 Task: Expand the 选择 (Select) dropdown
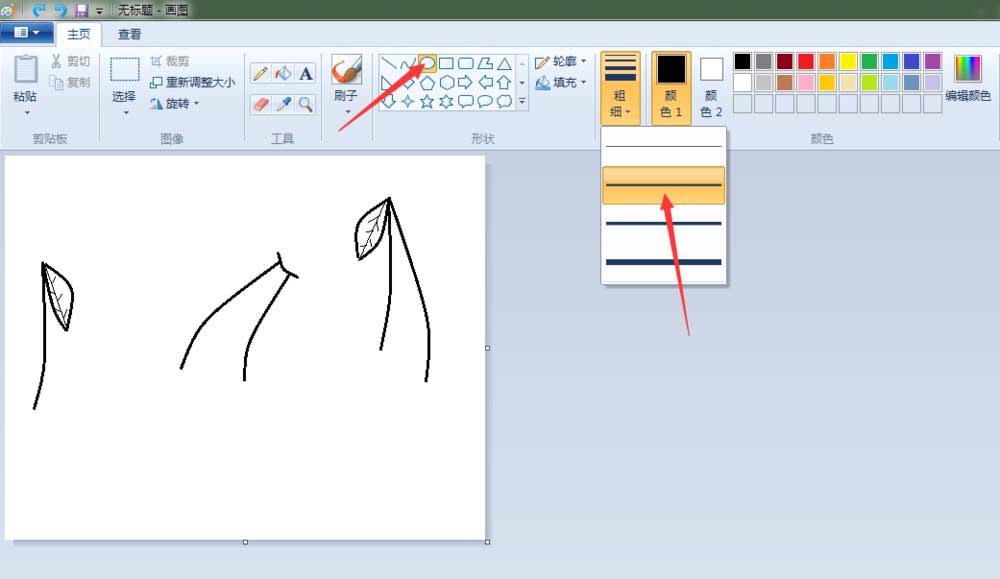126,113
